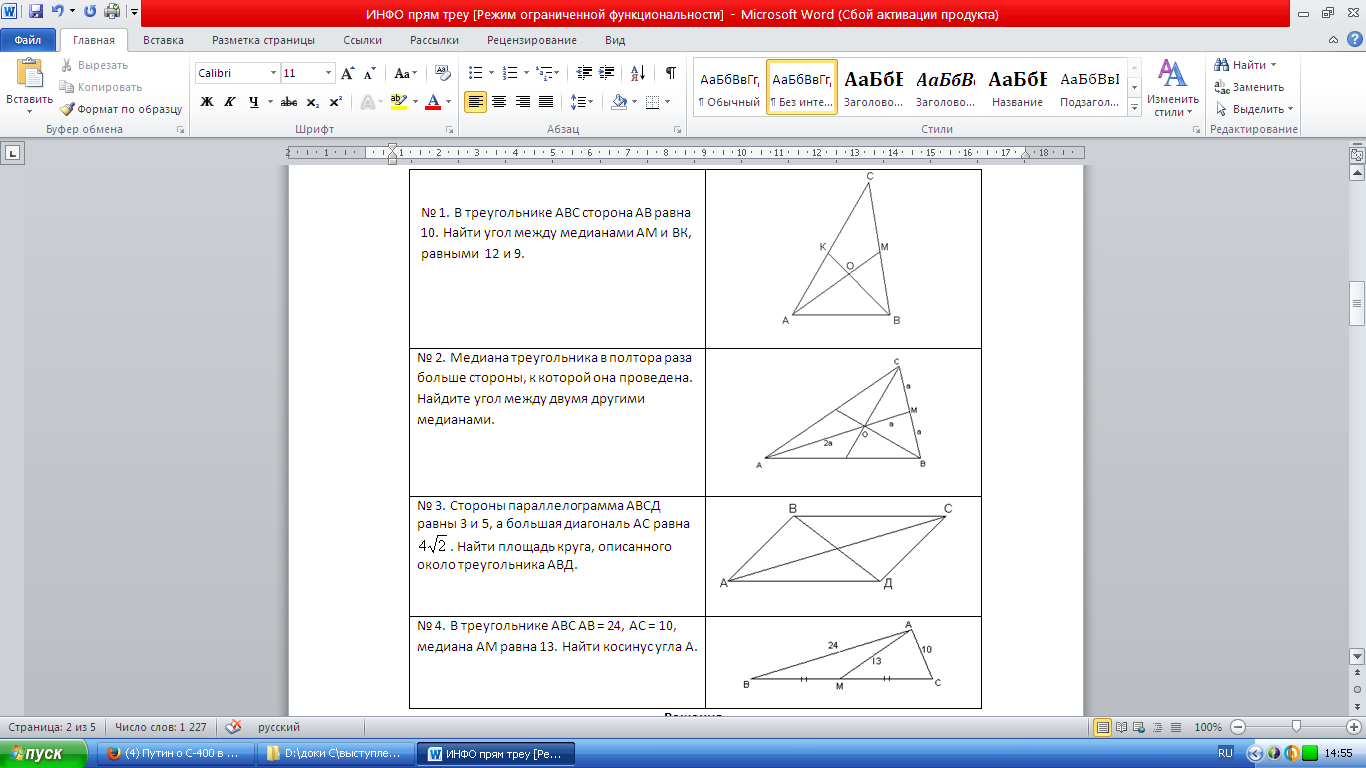Toggle italic (К) formatting

coord(230,102)
